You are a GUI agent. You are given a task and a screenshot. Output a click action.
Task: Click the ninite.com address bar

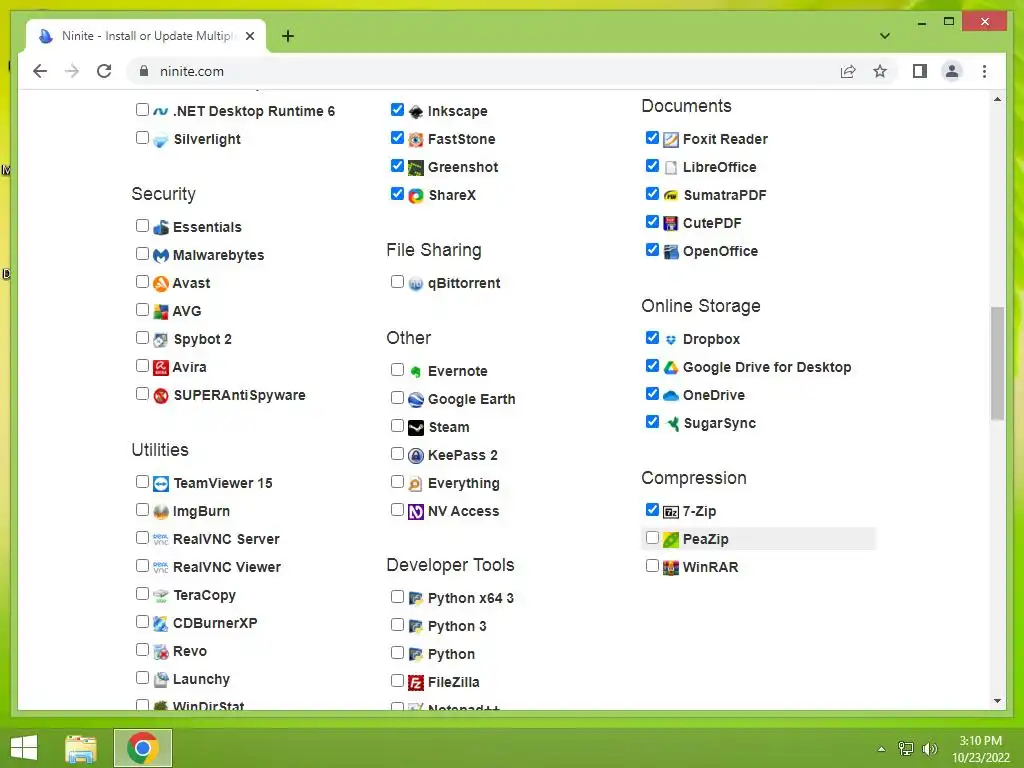tap(480, 71)
